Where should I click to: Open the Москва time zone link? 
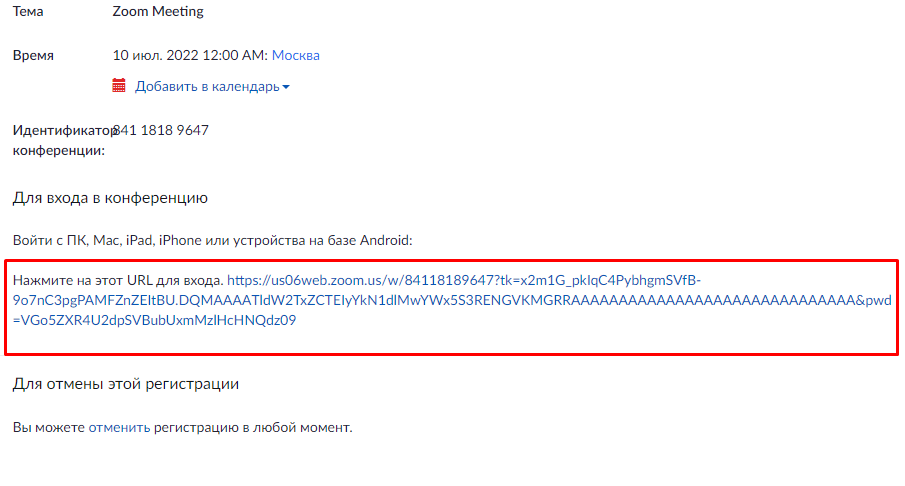click(x=296, y=55)
